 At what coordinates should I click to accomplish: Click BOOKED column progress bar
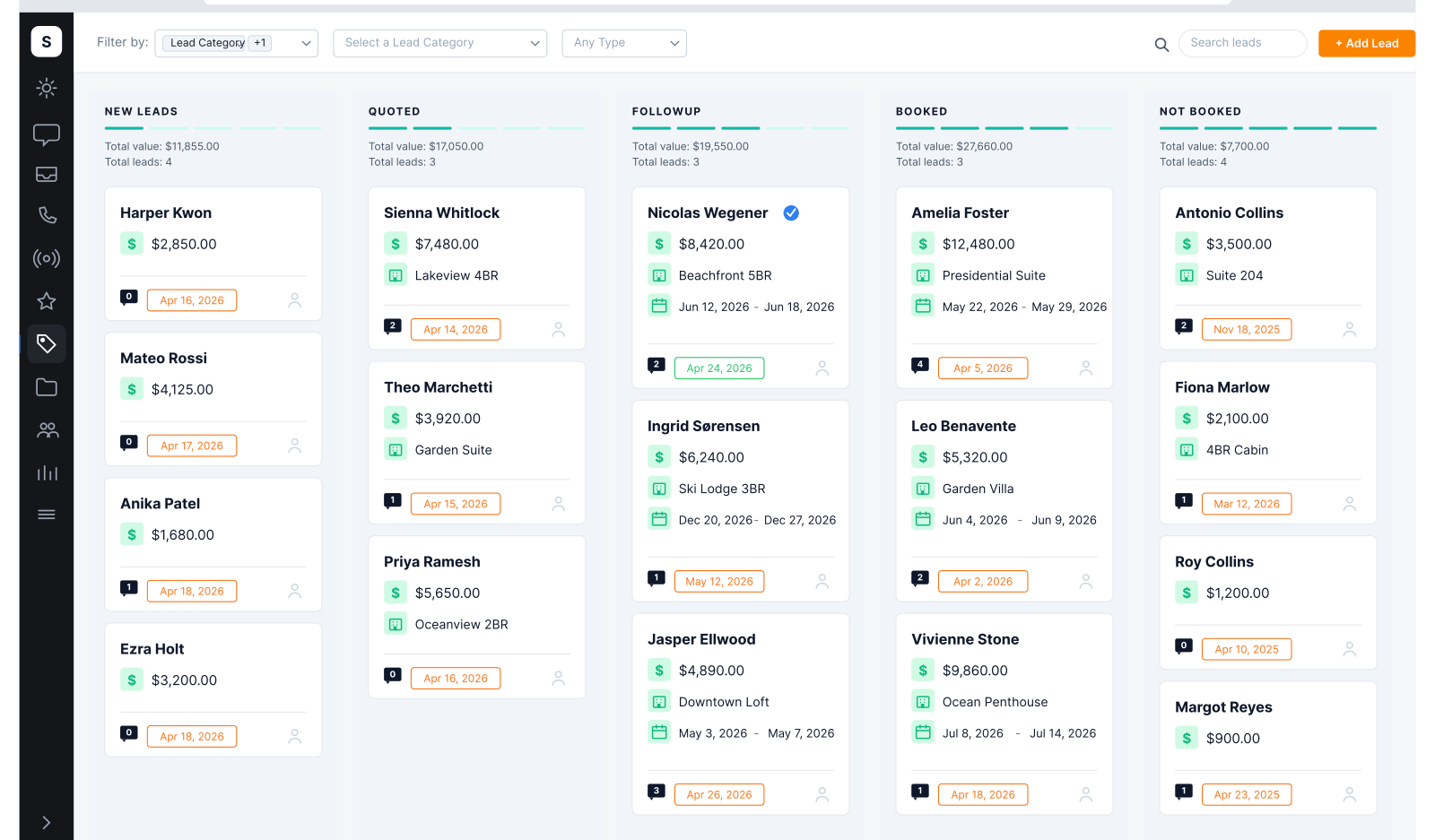pos(1004,128)
